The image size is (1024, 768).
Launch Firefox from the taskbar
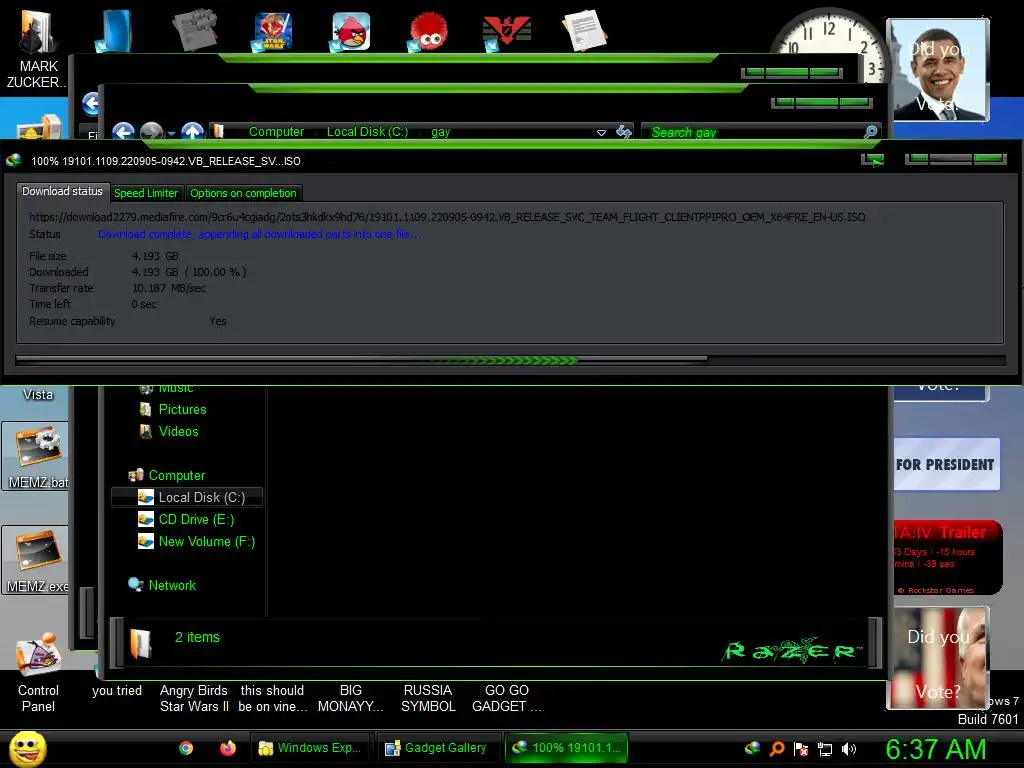(x=227, y=748)
